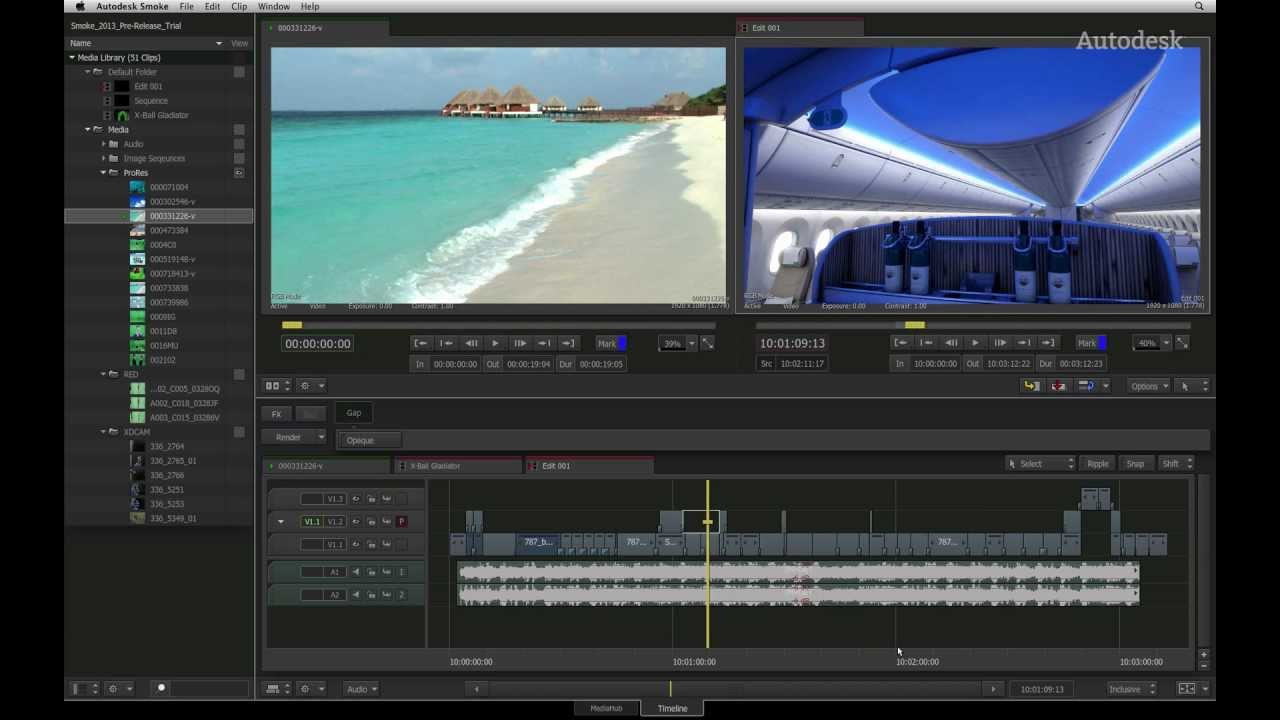Toggle Snap in the timeline
The image size is (1280, 720).
pyautogui.click(x=1135, y=464)
